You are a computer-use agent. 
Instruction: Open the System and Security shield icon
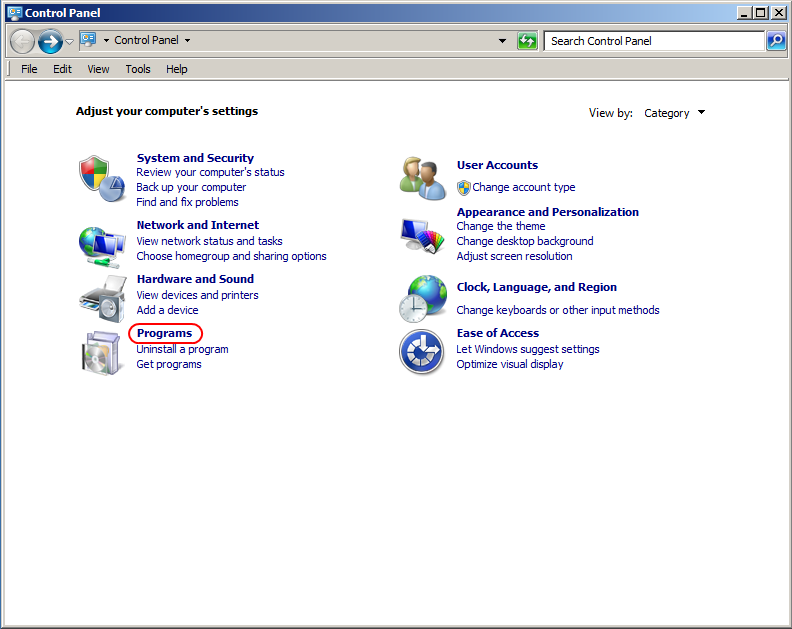pyautogui.click(x=102, y=178)
